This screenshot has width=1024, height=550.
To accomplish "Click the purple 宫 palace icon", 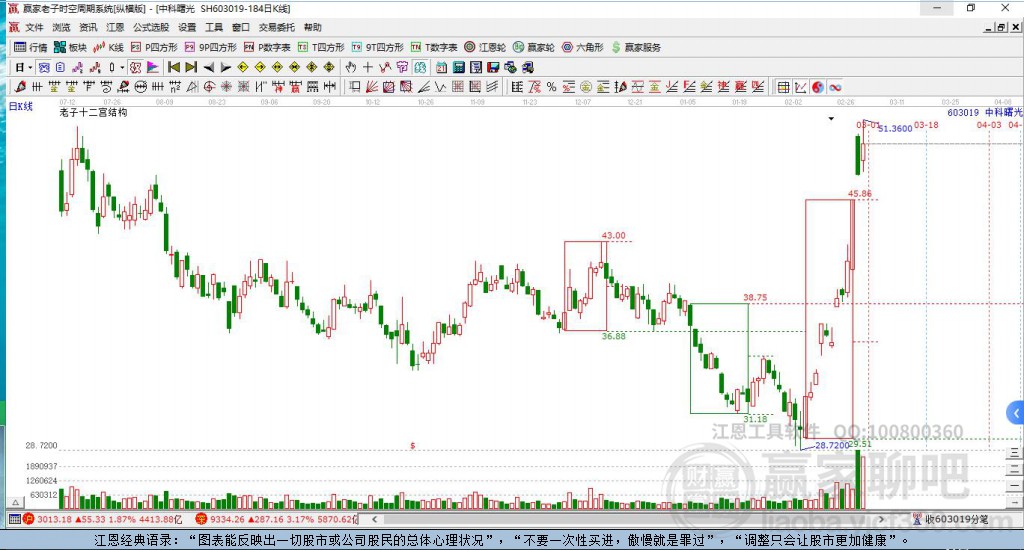I will tap(402, 67).
